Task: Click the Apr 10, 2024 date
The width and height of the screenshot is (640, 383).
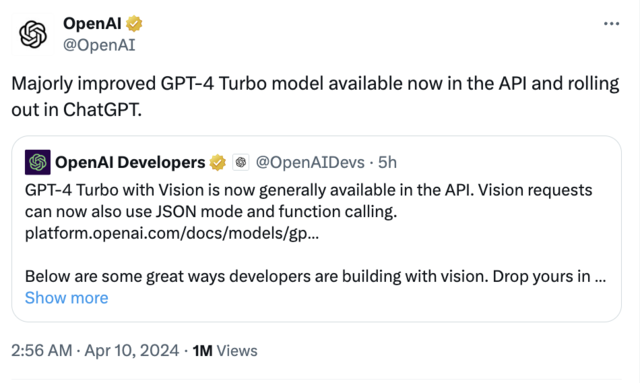Action: 131,351
